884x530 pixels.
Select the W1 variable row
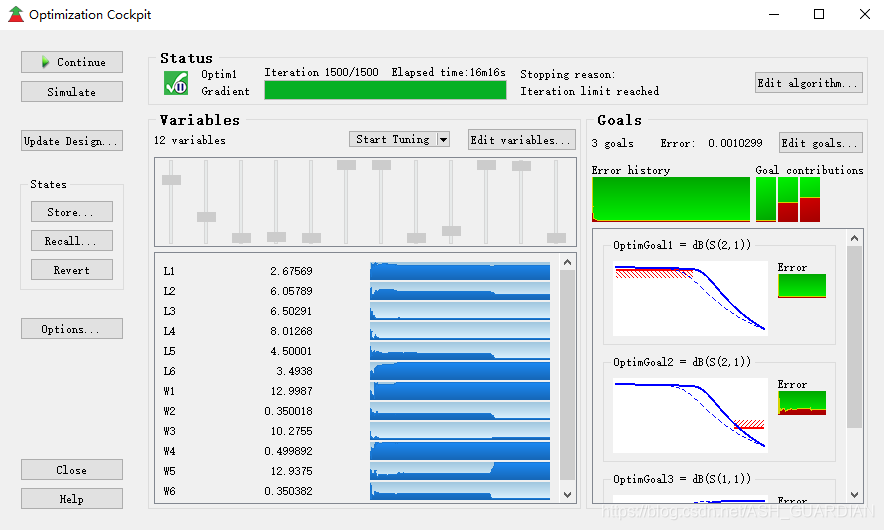click(x=357, y=391)
